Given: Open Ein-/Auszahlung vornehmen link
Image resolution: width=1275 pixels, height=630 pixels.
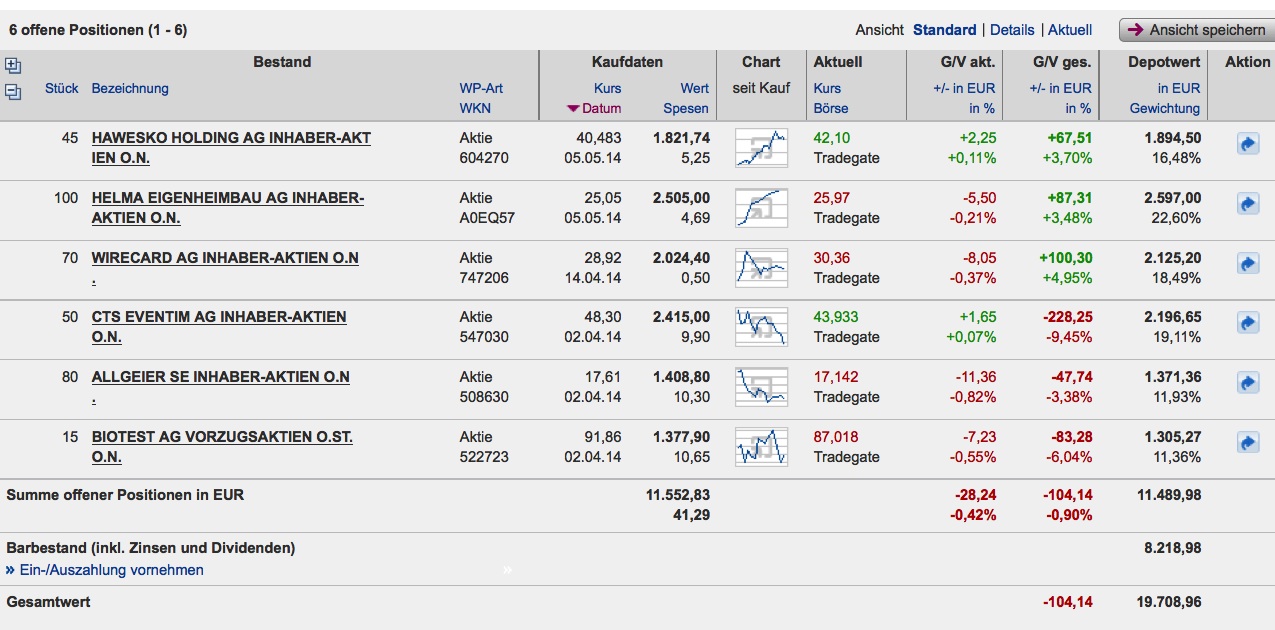Looking at the screenshot, I should (x=111, y=570).
